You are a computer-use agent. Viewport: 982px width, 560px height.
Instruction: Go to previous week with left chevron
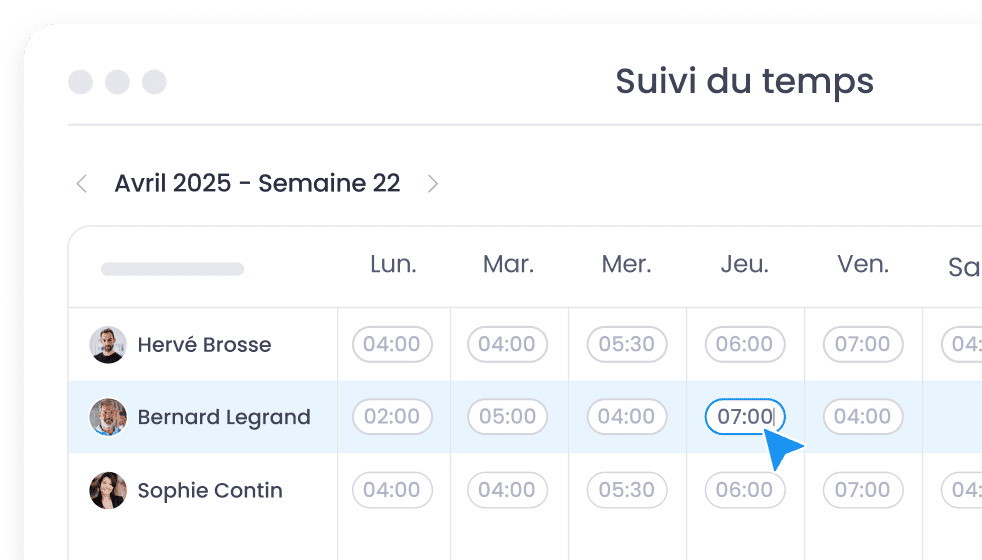[82, 184]
